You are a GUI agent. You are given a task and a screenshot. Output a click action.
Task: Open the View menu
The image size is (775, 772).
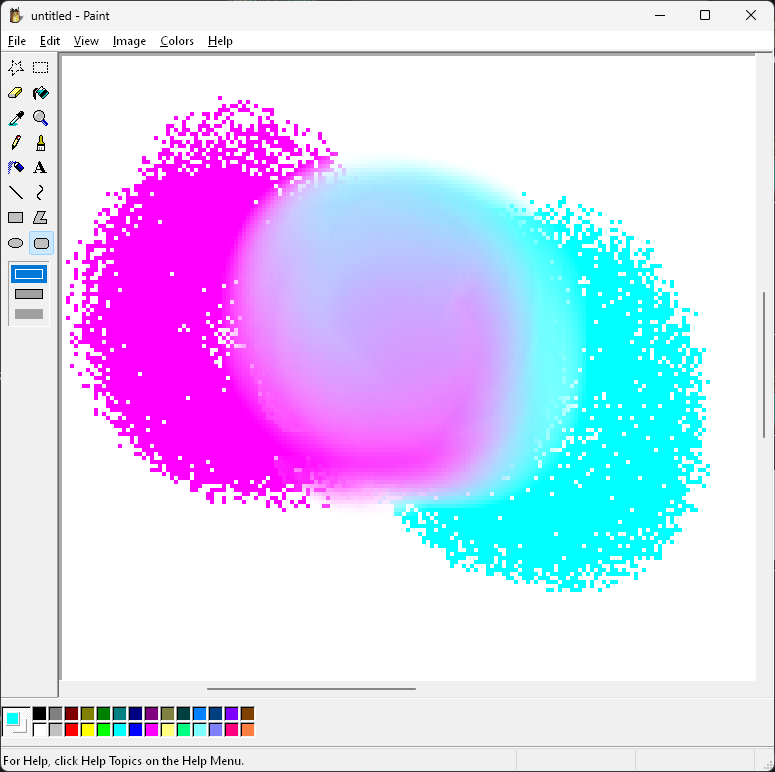pyautogui.click(x=86, y=41)
